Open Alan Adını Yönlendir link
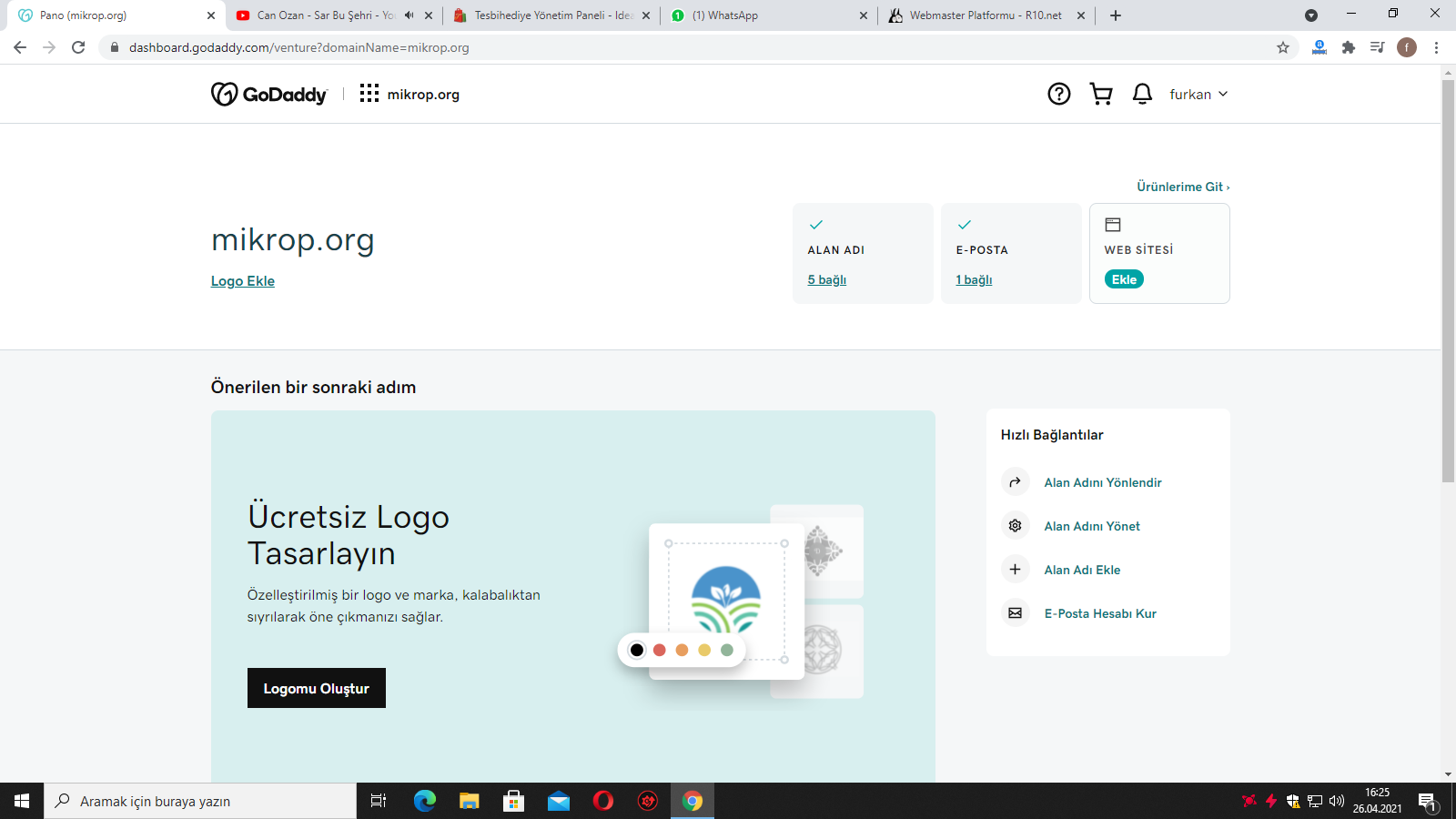 (x=1103, y=482)
